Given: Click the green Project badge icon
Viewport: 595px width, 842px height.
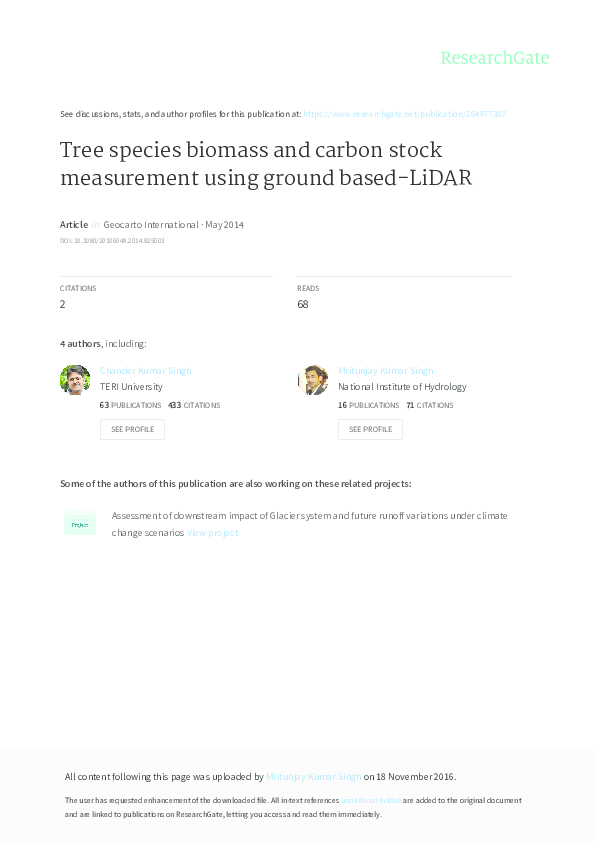Looking at the screenshot, I should (x=80, y=524).
